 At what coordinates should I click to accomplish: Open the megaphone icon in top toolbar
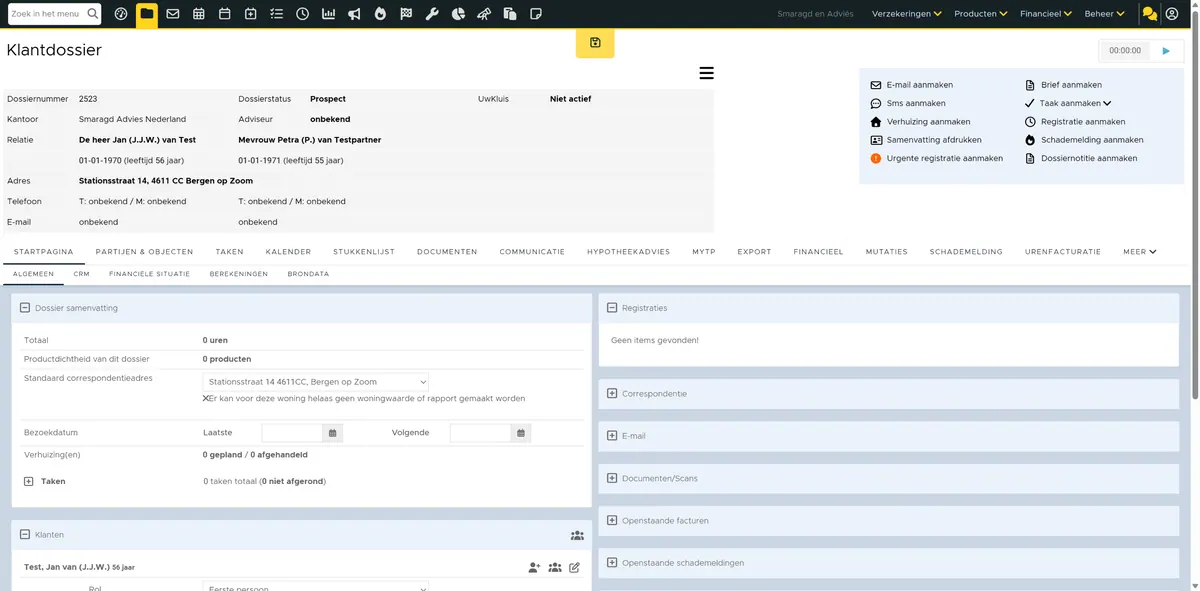point(354,14)
